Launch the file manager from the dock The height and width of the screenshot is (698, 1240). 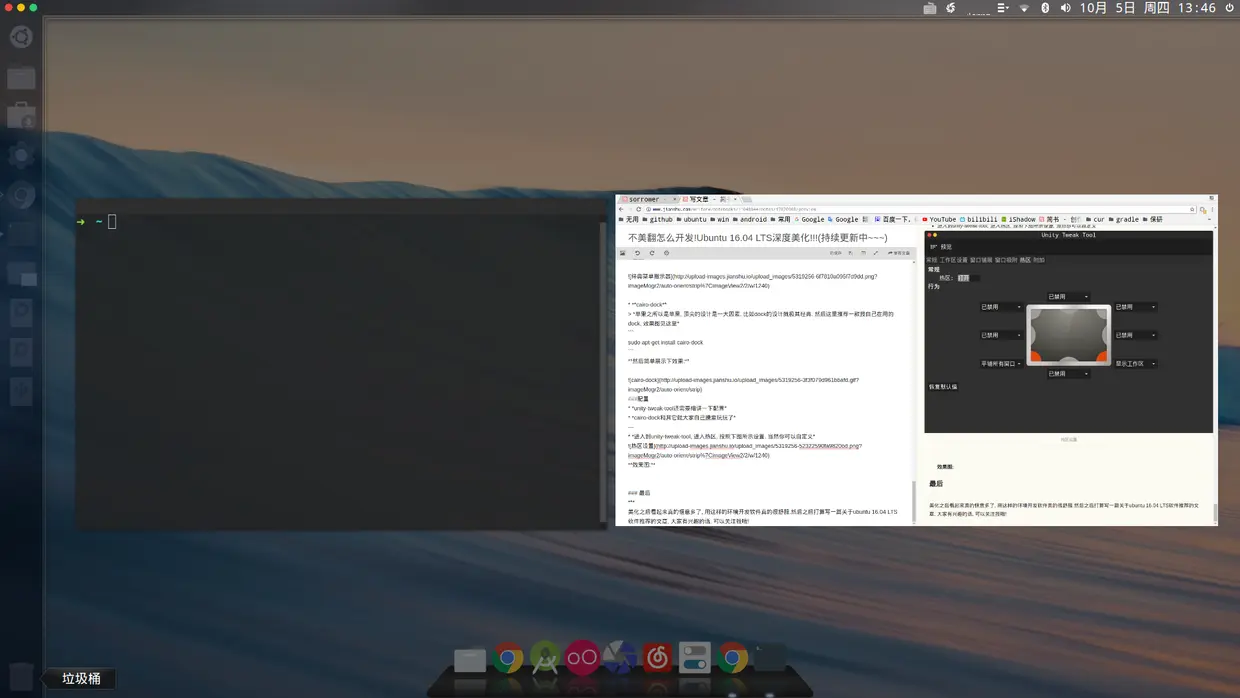point(470,660)
